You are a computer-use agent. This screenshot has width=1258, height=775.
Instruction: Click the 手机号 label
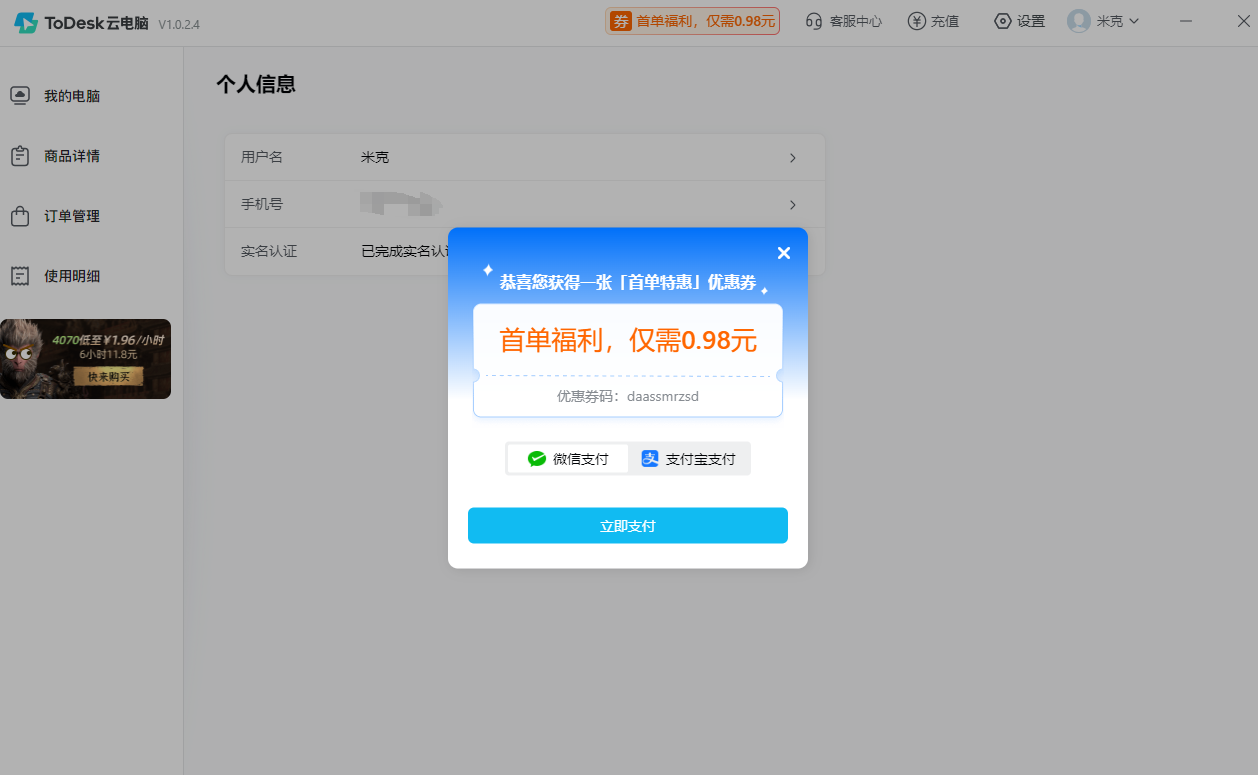[x=262, y=204]
